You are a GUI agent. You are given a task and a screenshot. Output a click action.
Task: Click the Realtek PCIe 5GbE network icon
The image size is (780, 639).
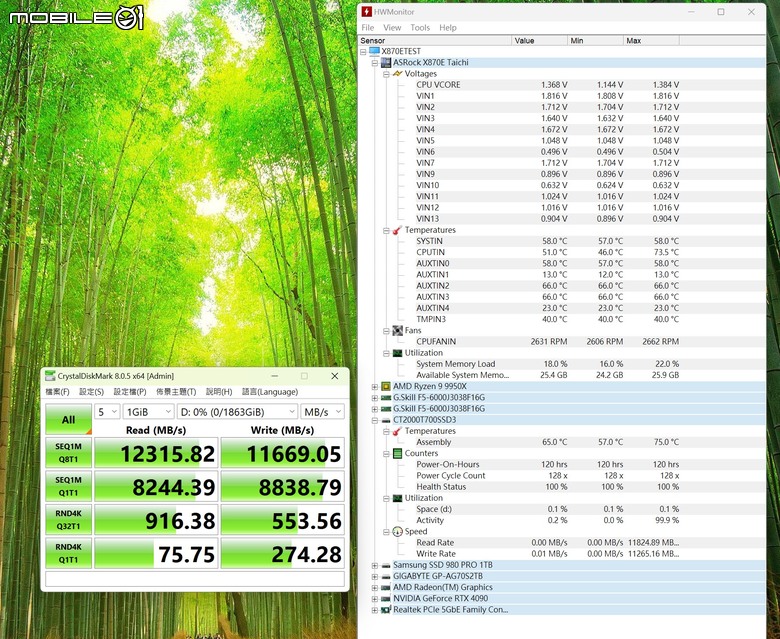pyautogui.click(x=386, y=610)
